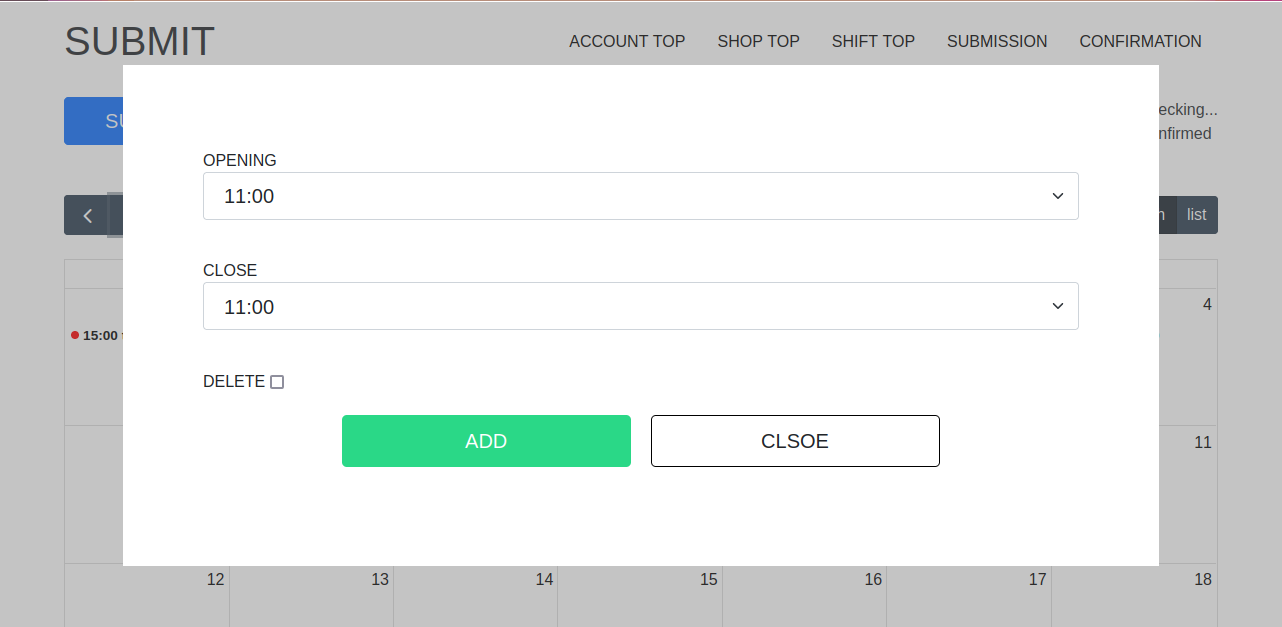1282x627 pixels.
Task: Click the SUBMIT page title
Action: (139, 41)
